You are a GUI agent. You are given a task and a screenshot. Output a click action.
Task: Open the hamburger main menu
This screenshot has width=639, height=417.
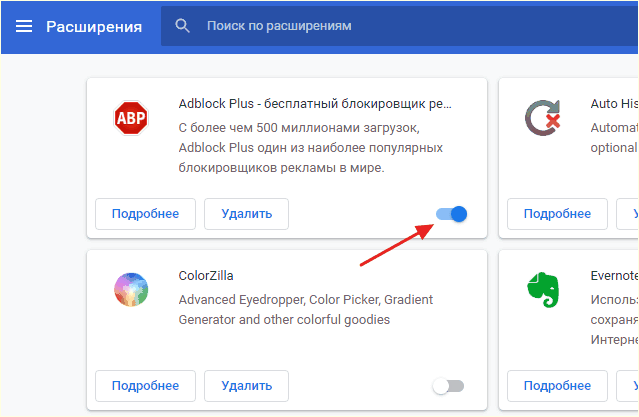click(24, 26)
